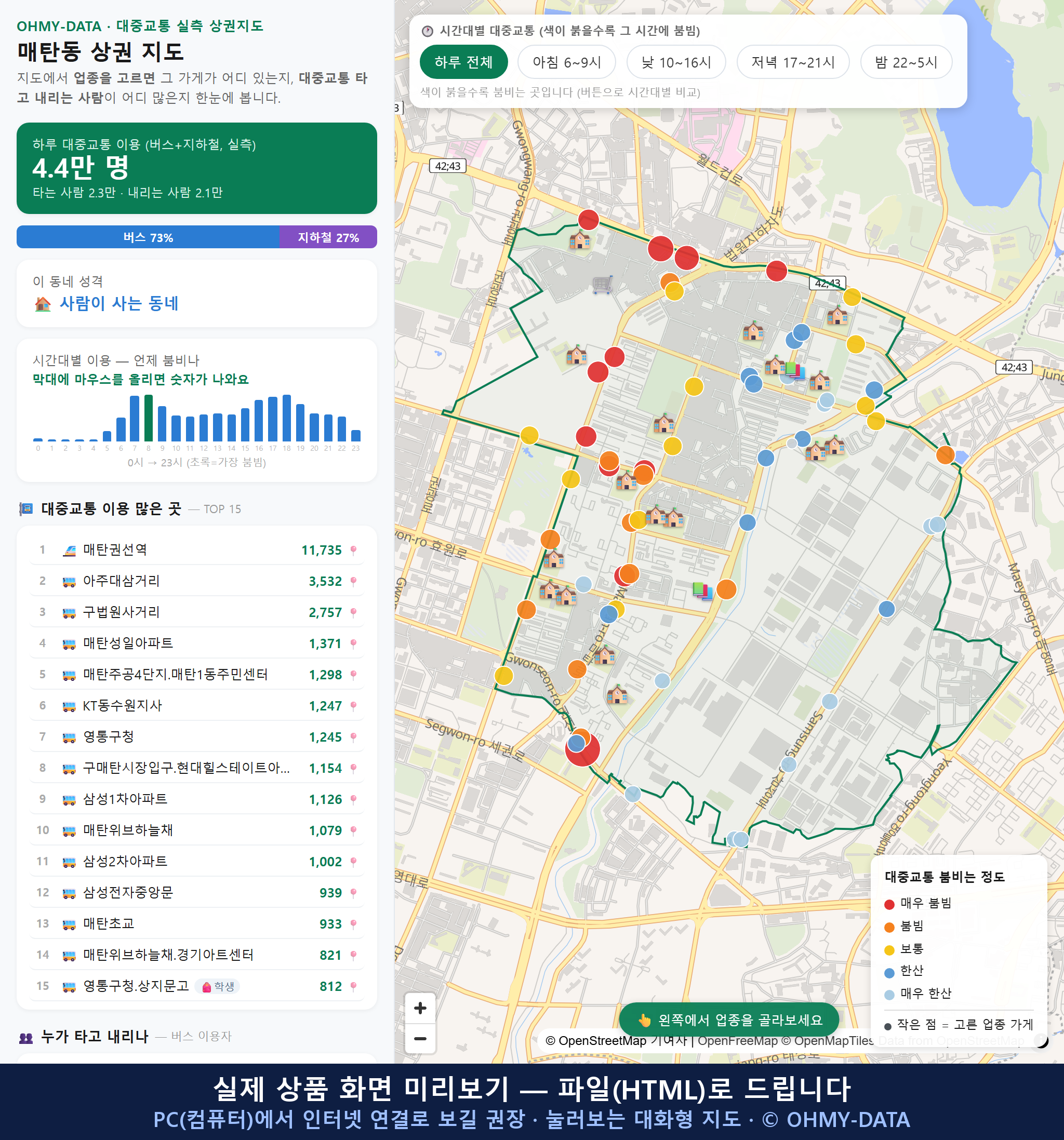Click the 왼쪽에서 업종을 골라보세요 green button
Viewport: 1064px width, 1140px height.
[729, 1020]
